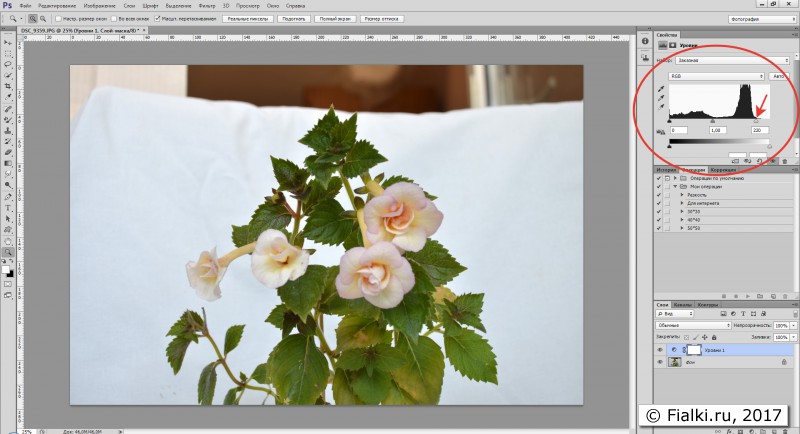
Task: Toggle checkmark for 'Резкость' action
Action: [x=659, y=195]
